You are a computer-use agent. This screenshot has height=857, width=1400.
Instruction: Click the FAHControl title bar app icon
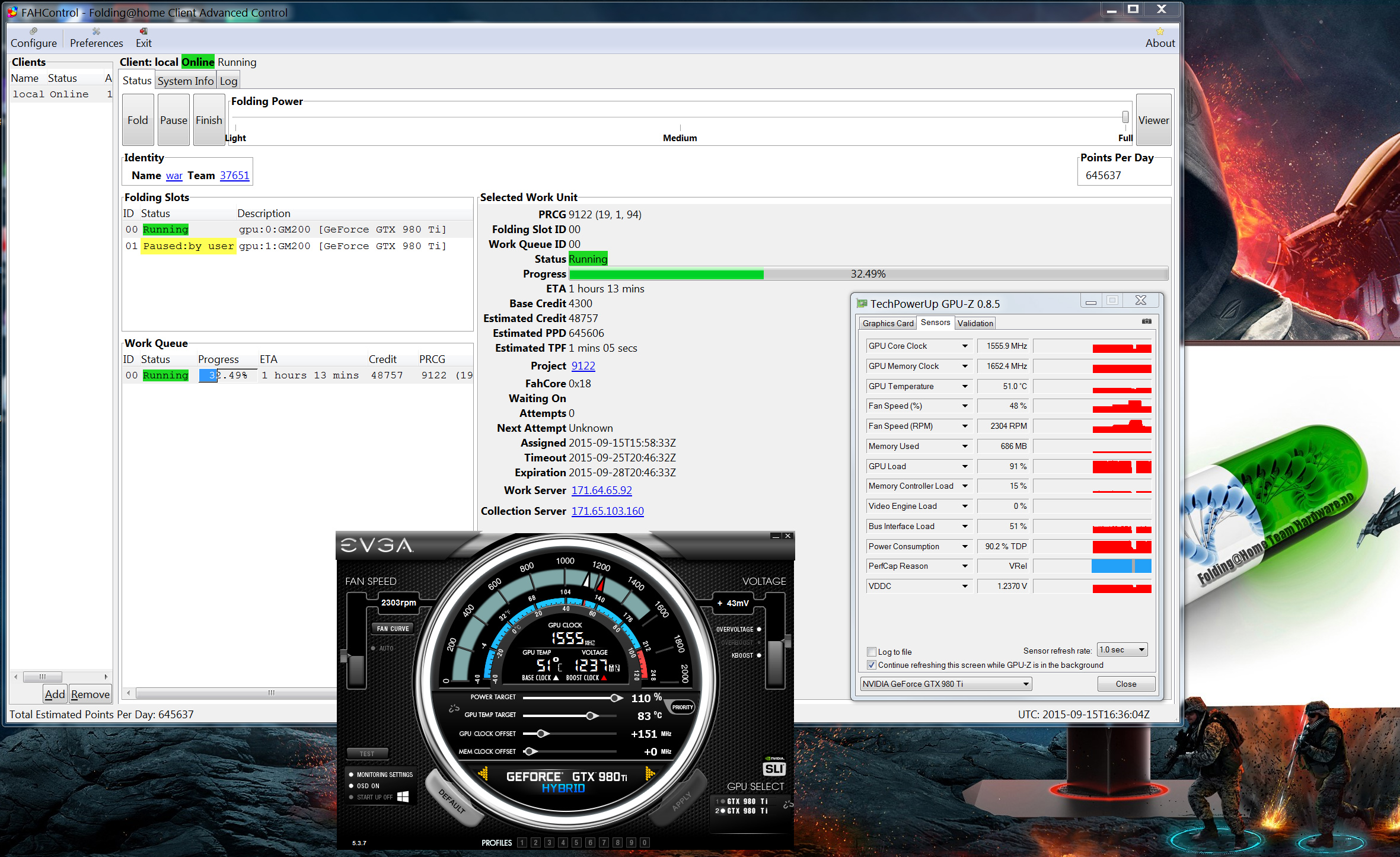pos(12,12)
